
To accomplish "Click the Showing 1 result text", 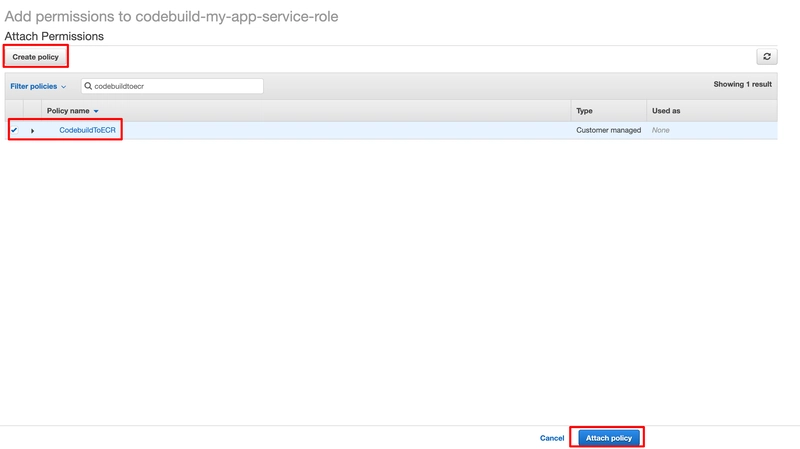I will click(x=742, y=85).
